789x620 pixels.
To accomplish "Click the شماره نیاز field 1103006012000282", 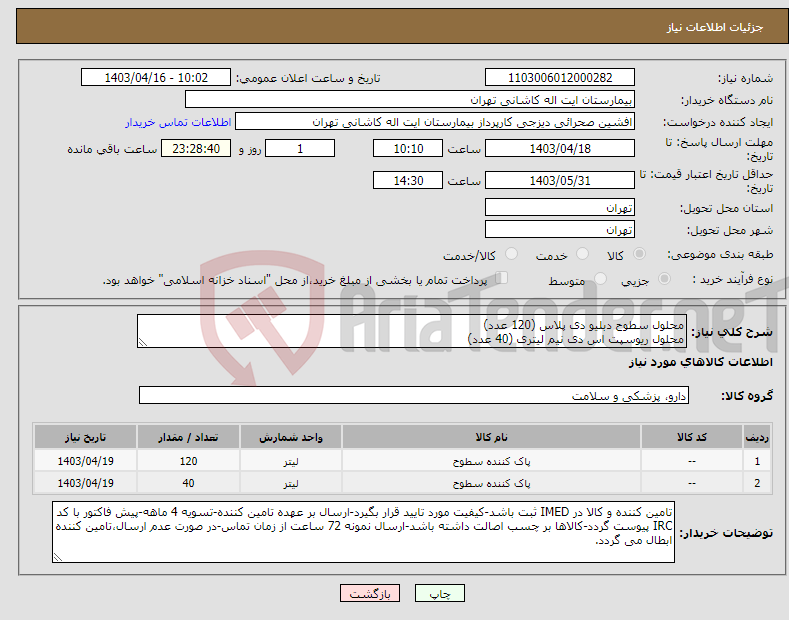I will click(560, 78).
